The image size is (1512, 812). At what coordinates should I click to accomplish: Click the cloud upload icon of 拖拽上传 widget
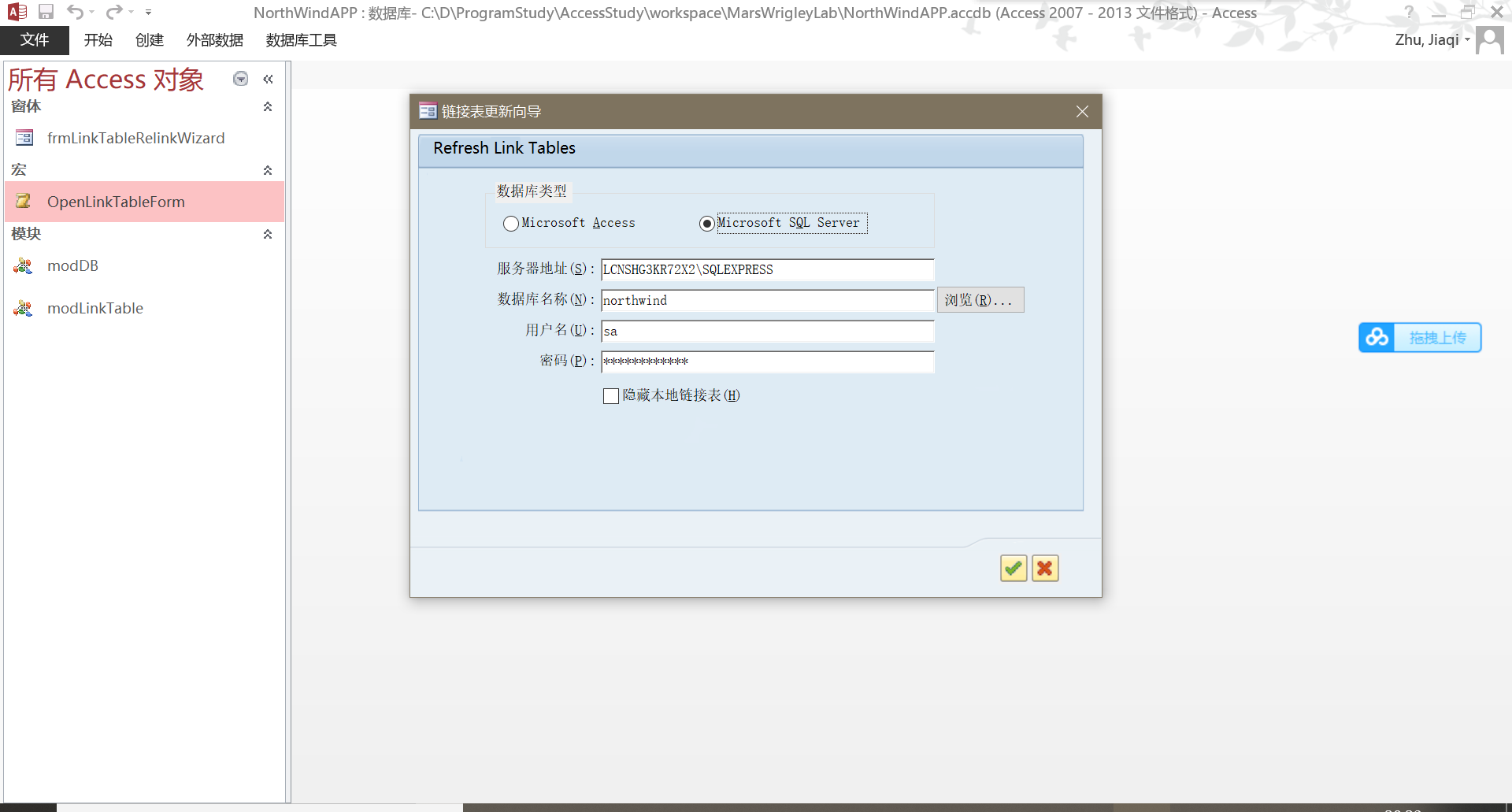1377,337
